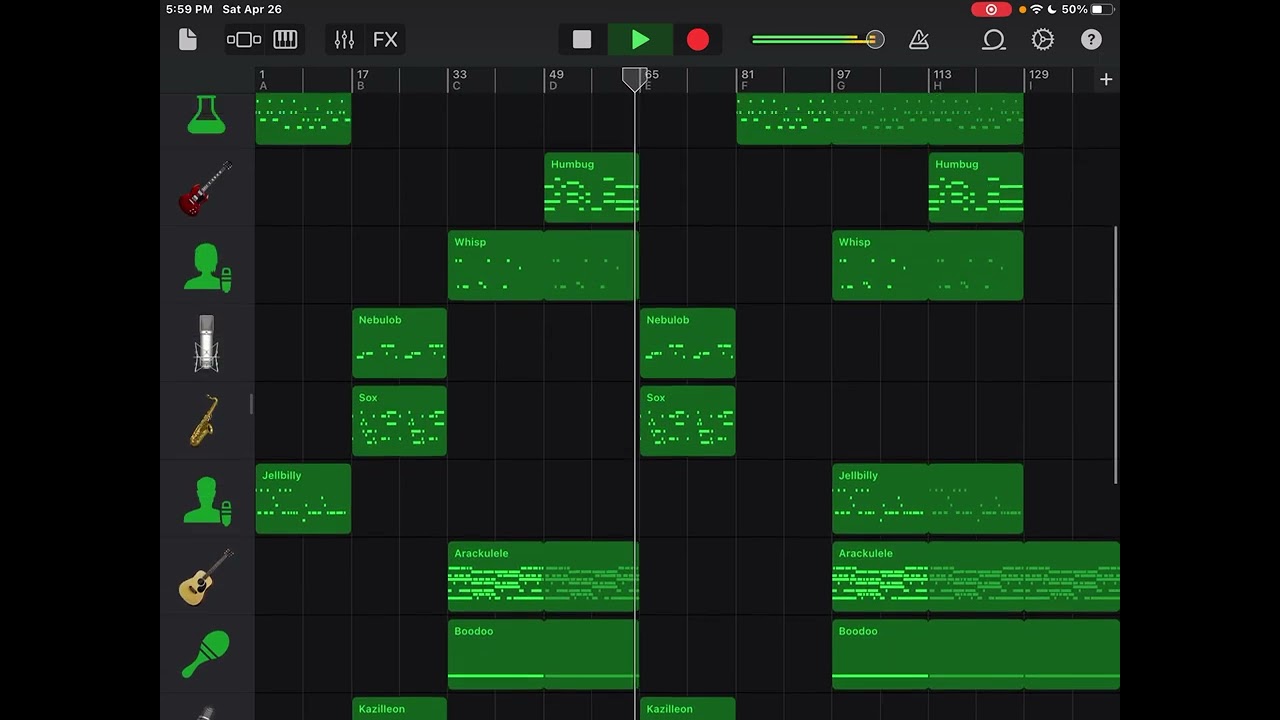Switch to Tracks view button
This screenshot has height=720, width=1280.
point(244,40)
